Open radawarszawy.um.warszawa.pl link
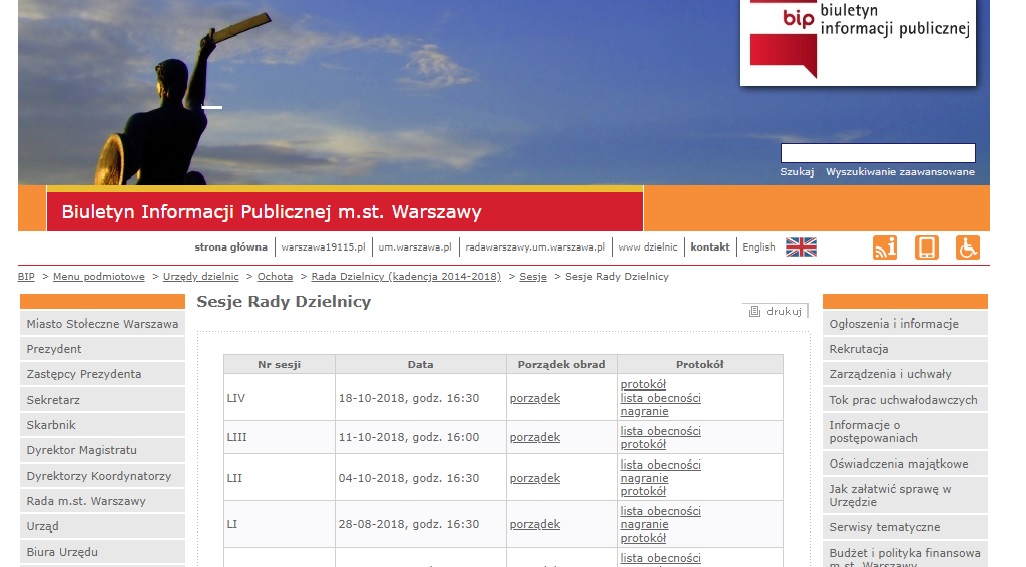Screen dimensions: 1026x567 point(535,247)
